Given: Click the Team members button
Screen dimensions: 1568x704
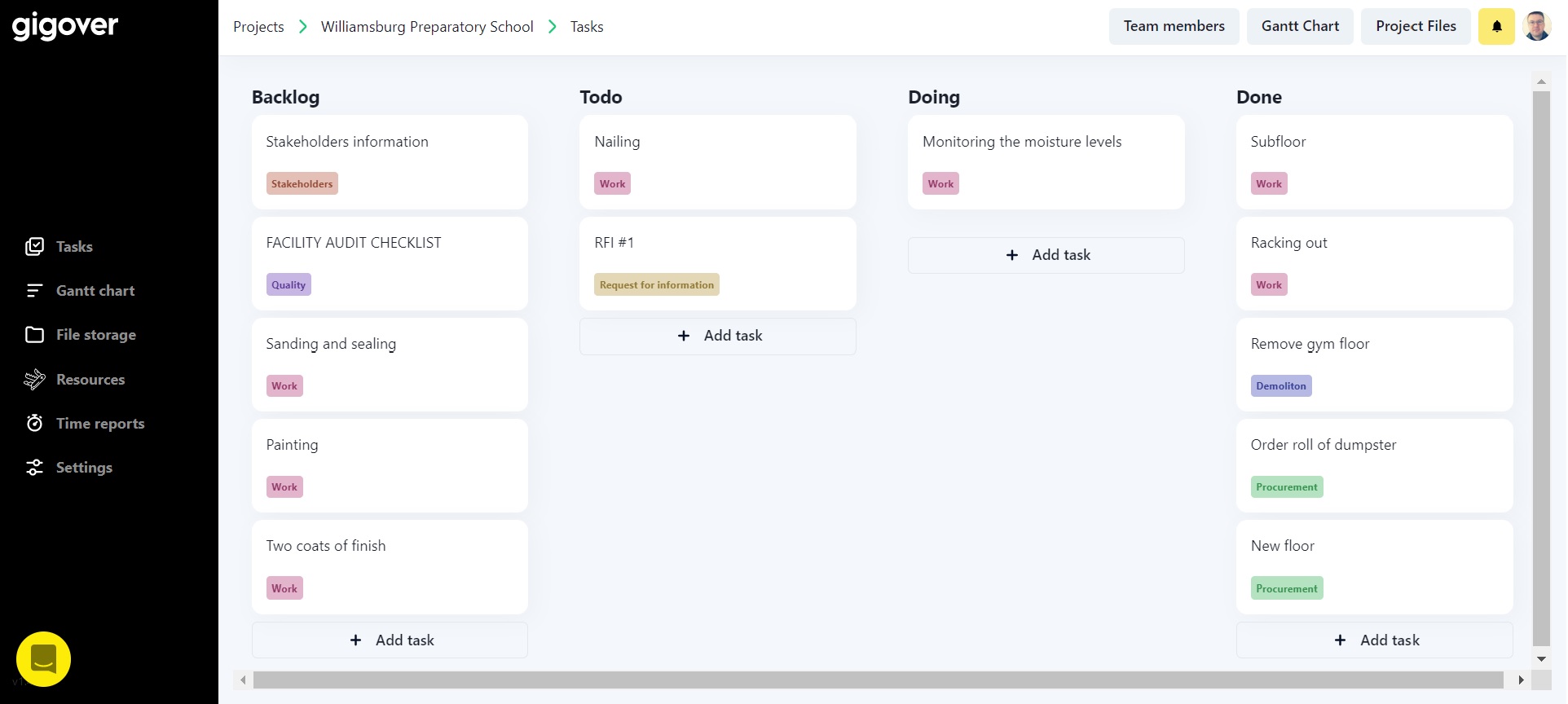Looking at the screenshot, I should click(x=1174, y=26).
